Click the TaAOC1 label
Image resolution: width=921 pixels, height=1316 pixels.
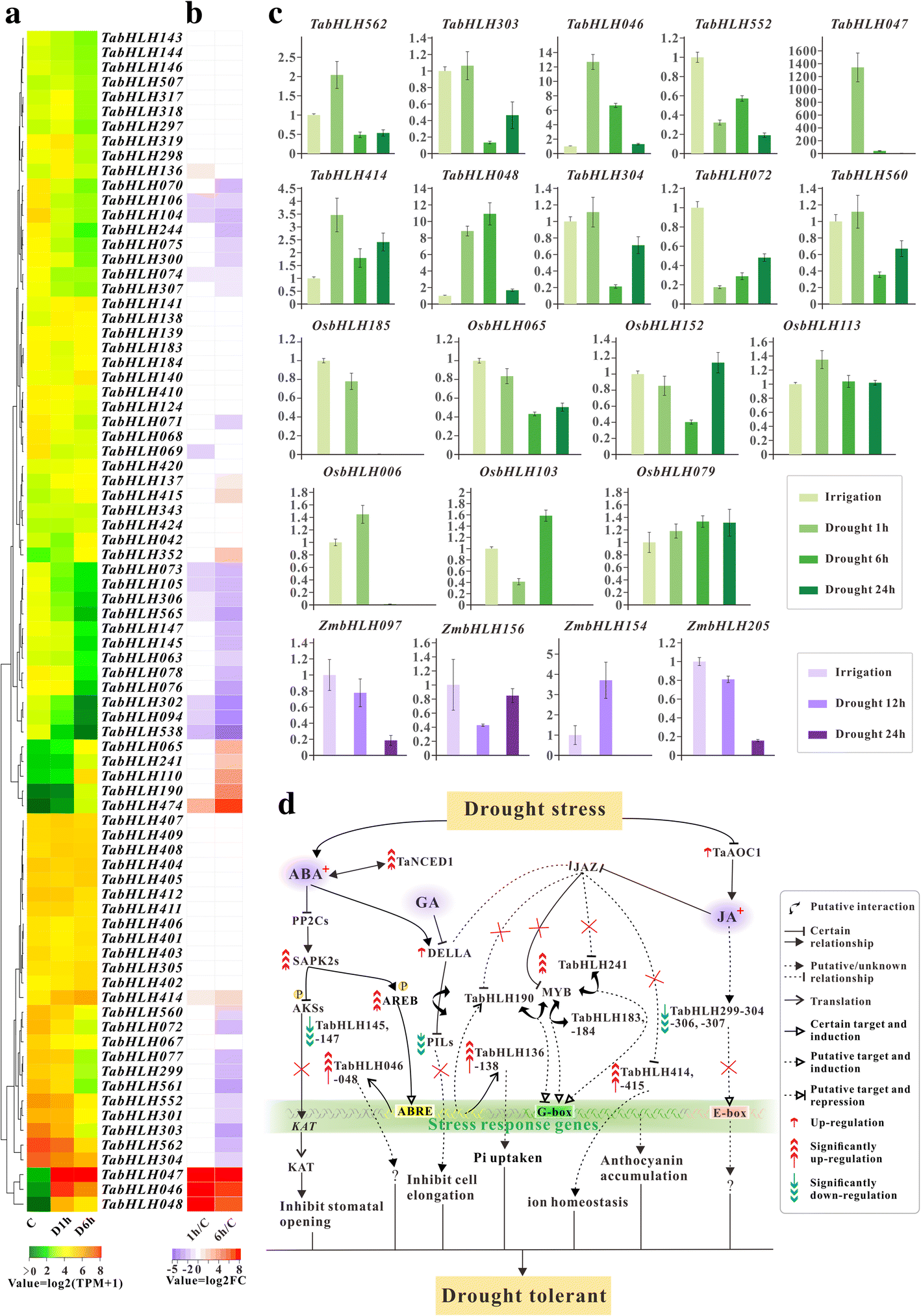(737, 852)
